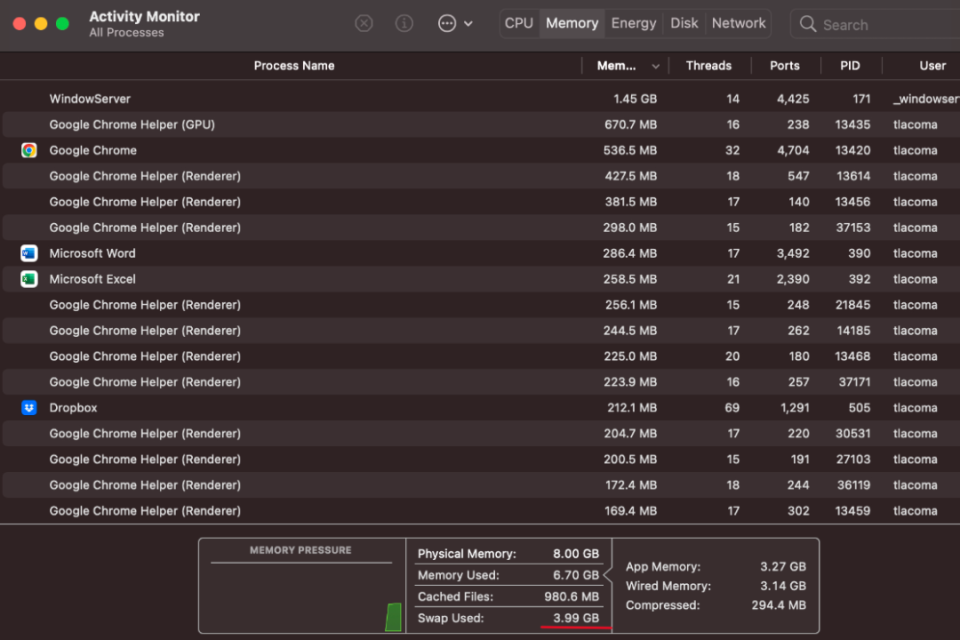This screenshot has width=960, height=640.
Task: Click the Swap Used 3.99 GB value
Action: [x=576, y=618]
